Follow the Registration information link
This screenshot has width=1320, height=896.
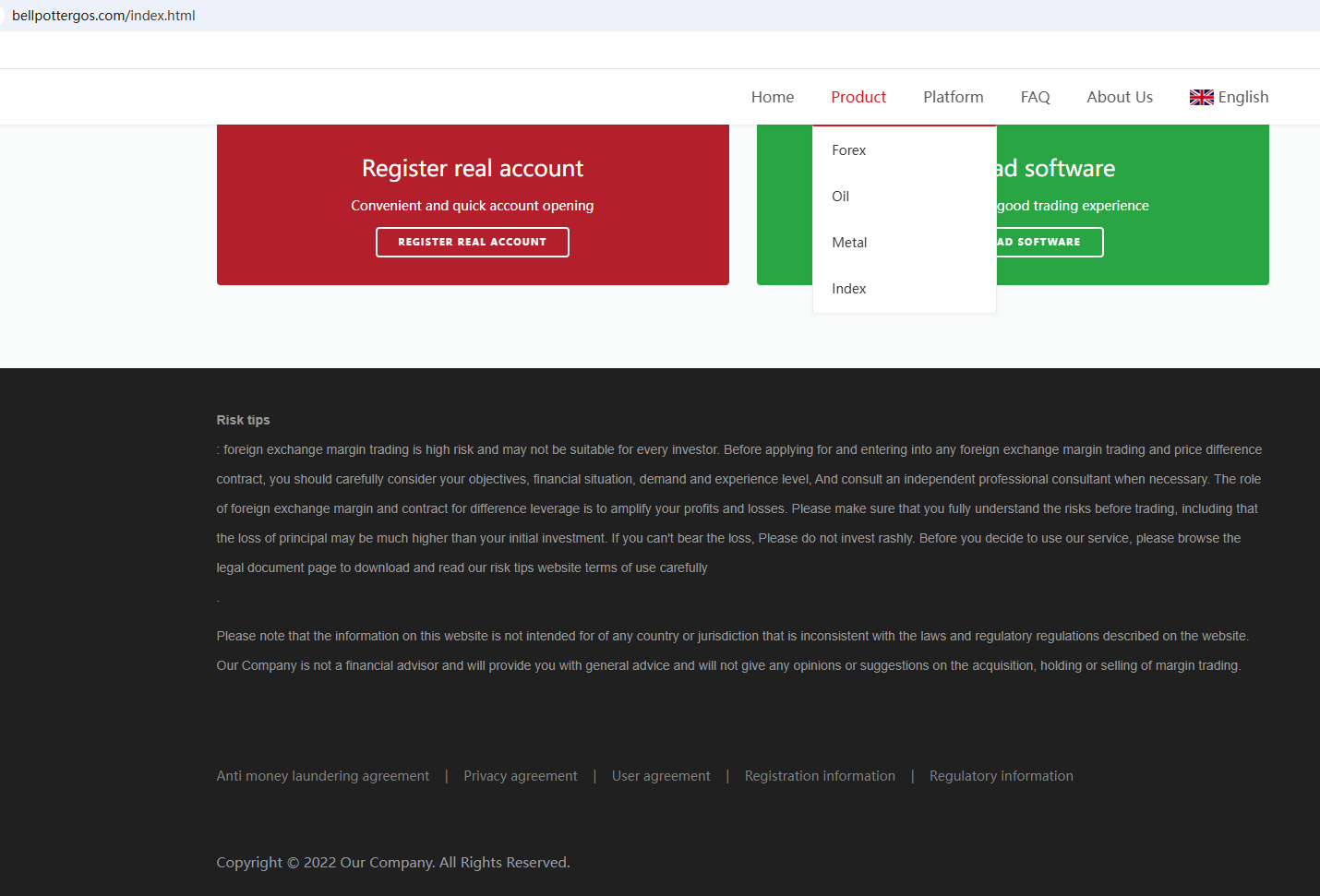820,776
